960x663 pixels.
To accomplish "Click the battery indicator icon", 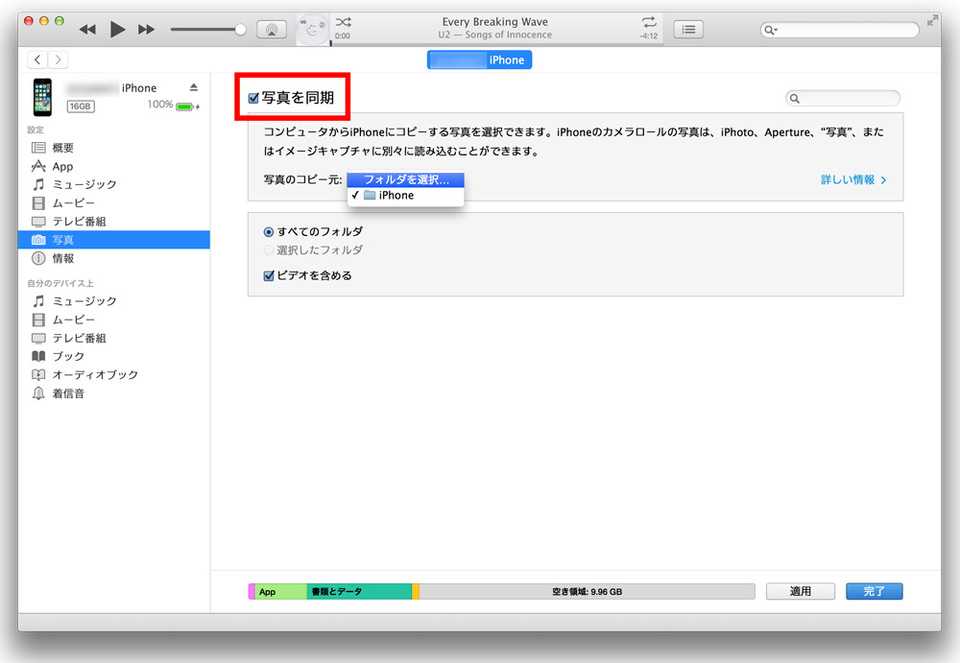I will tap(186, 107).
